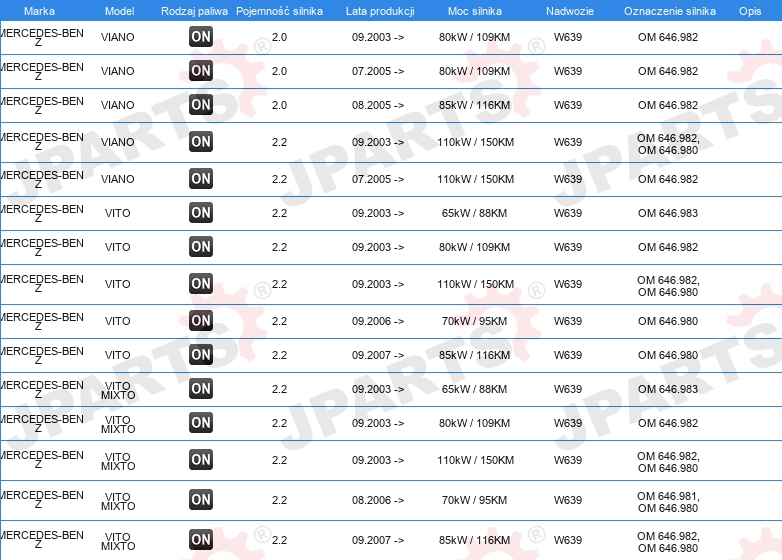Viewport: 782px width, 560px height.
Task: Select W639 body in the VIANO 08.2005 row
Action: coord(568,105)
